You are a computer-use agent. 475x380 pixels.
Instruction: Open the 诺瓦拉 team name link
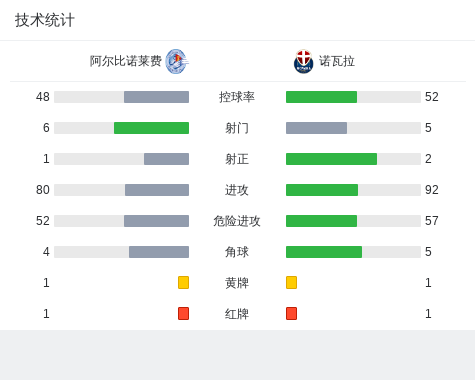[x=337, y=61]
